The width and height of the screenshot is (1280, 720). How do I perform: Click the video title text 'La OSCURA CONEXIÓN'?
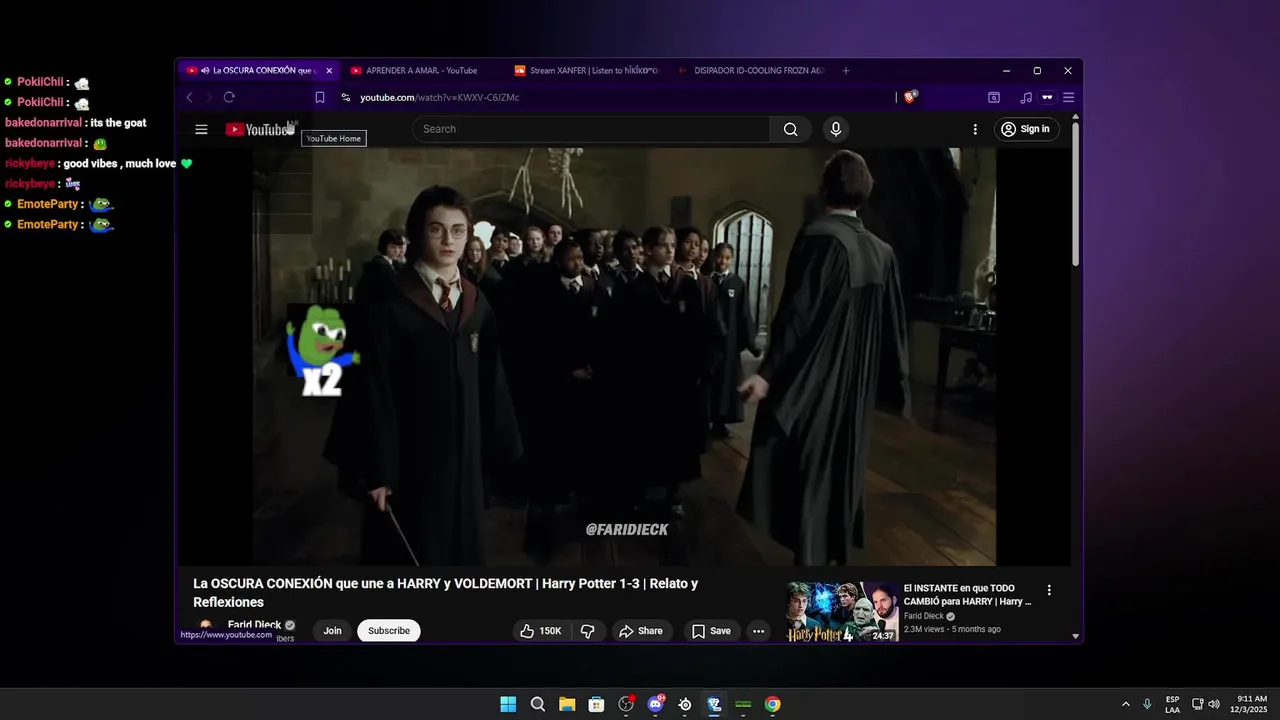(445, 592)
